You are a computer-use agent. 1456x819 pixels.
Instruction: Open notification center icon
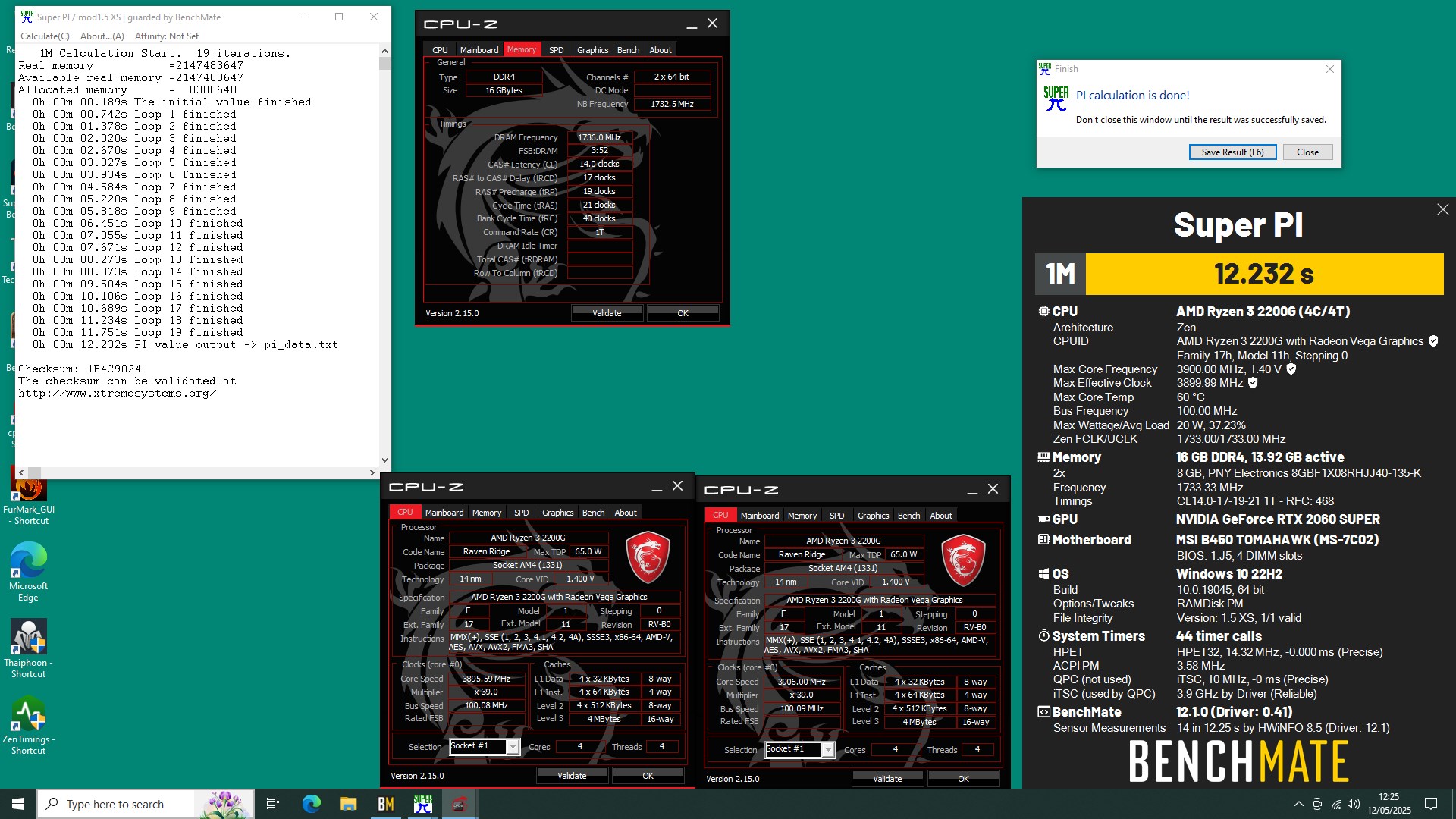click(x=1431, y=804)
